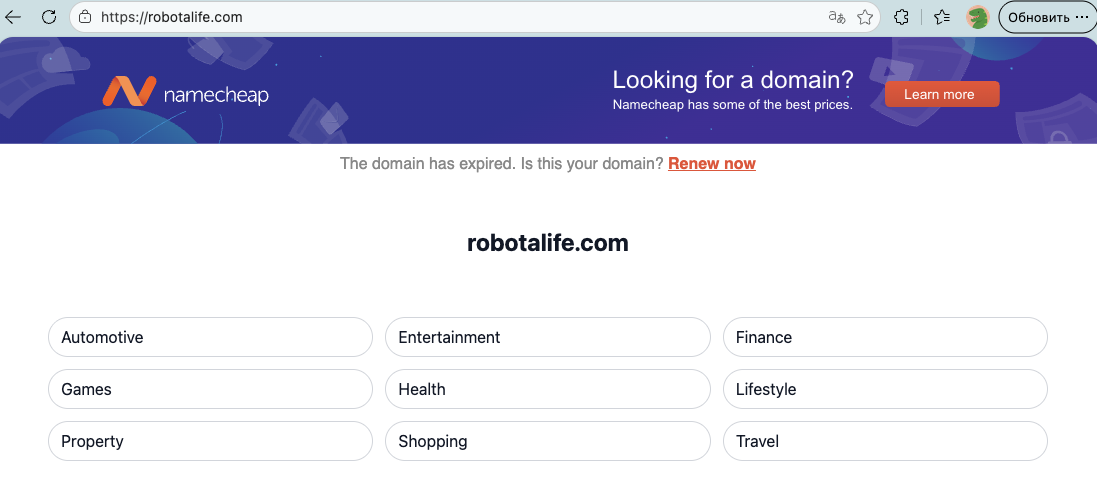Reload the page with refresh icon

[48, 17]
